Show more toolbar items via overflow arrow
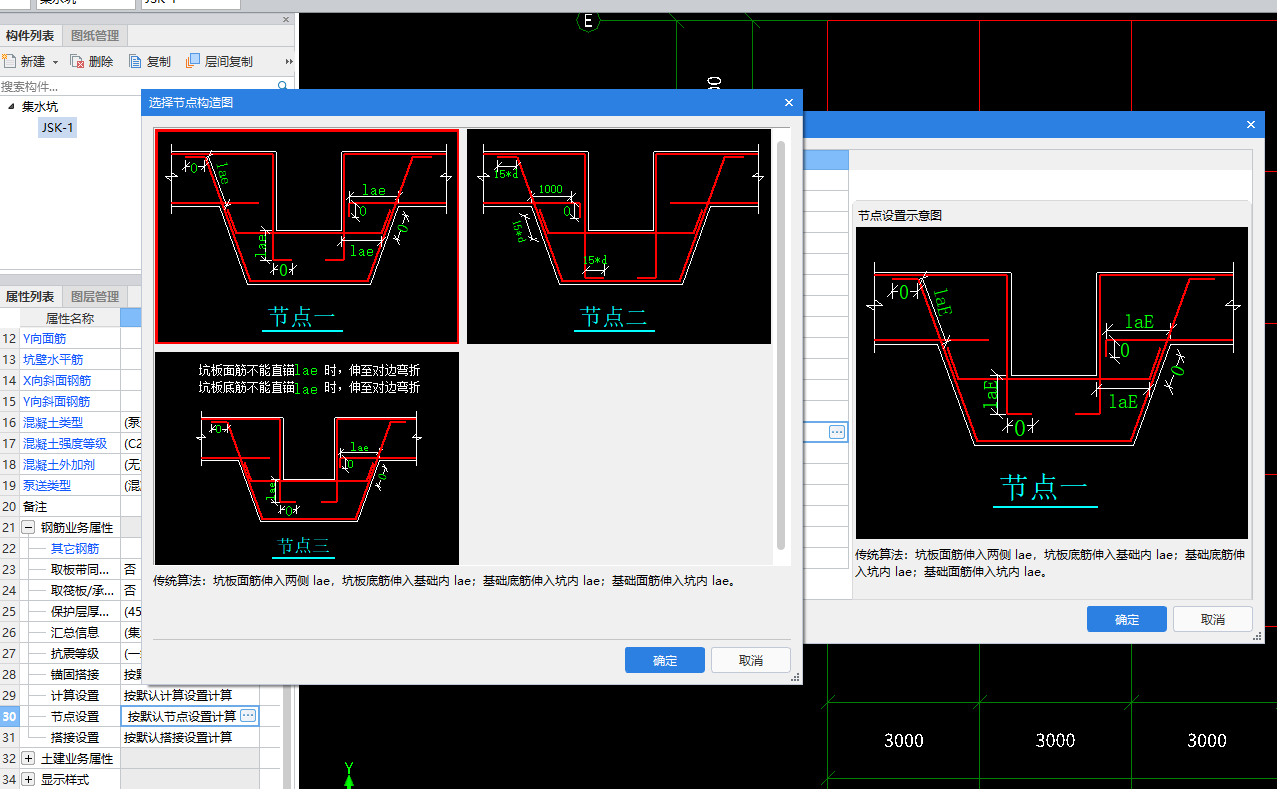Screen dimensions: 1277x789 (x=289, y=61)
